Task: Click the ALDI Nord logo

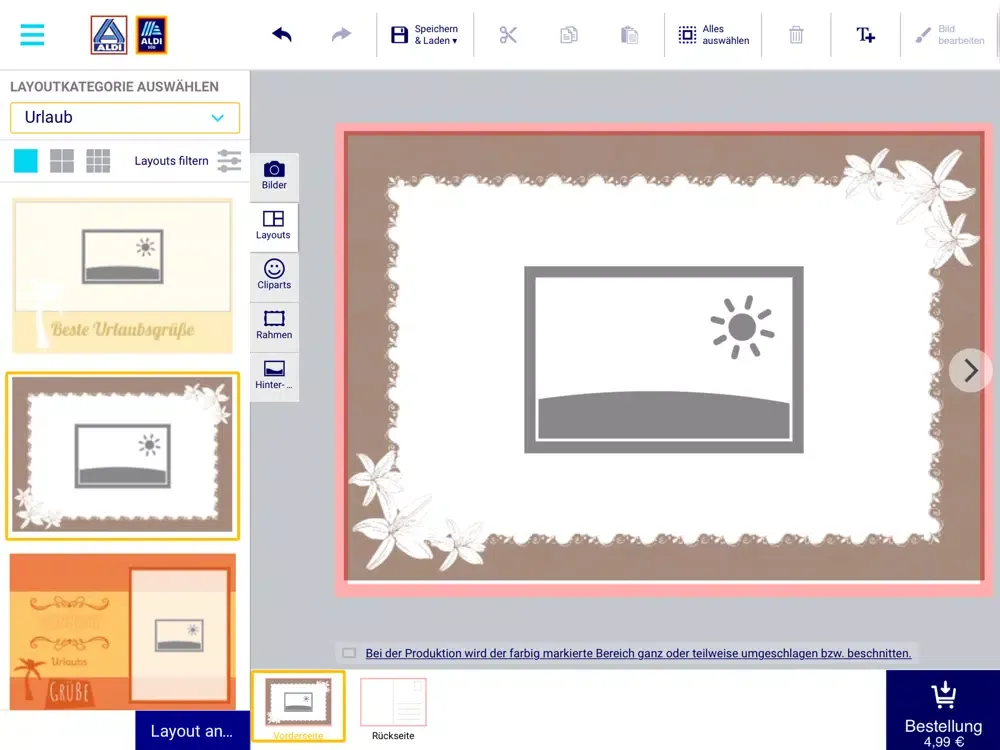Action: [108, 34]
